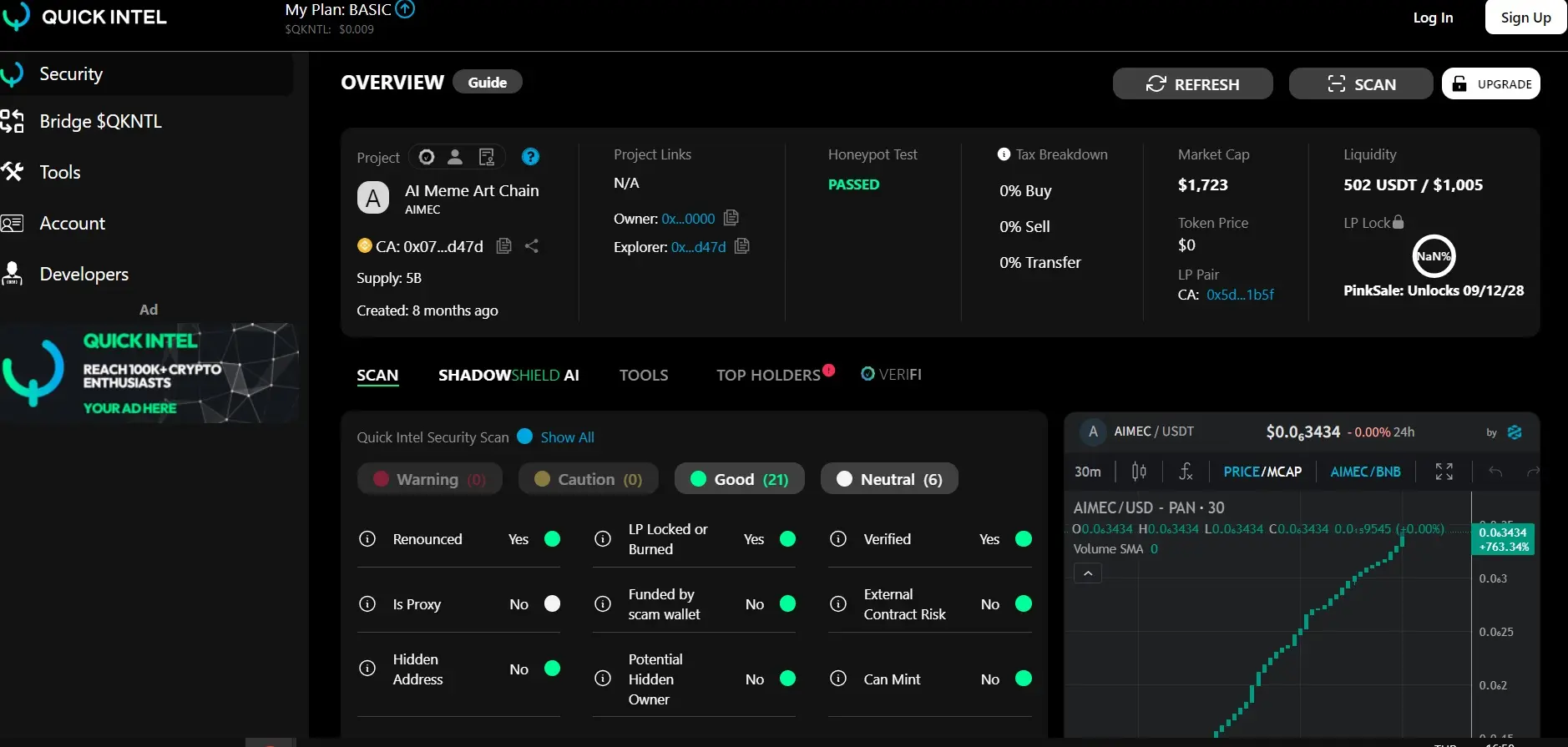Click the token avatar 'A' in Project card
Viewport: 1568px width, 747px height.
tap(373, 198)
